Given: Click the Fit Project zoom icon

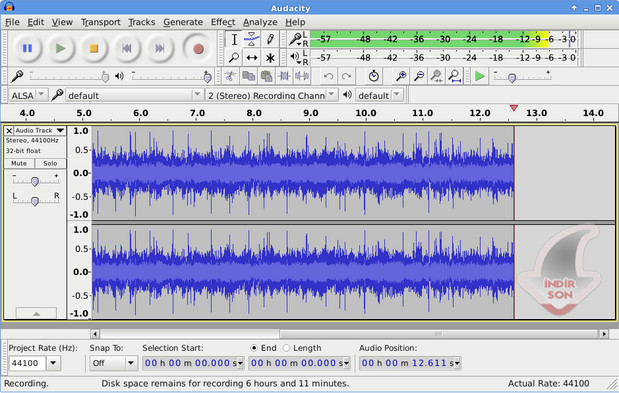Looking at the screenshot, I should [x=455, y=76].
